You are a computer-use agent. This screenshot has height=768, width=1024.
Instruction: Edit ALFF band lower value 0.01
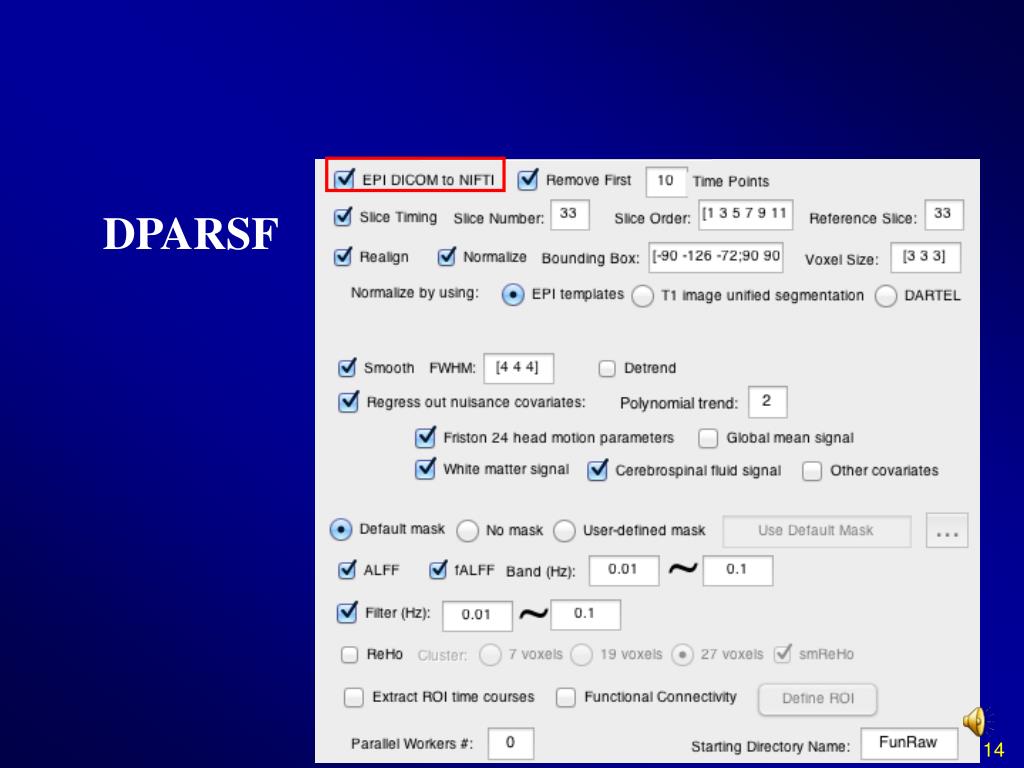(624, 570)
